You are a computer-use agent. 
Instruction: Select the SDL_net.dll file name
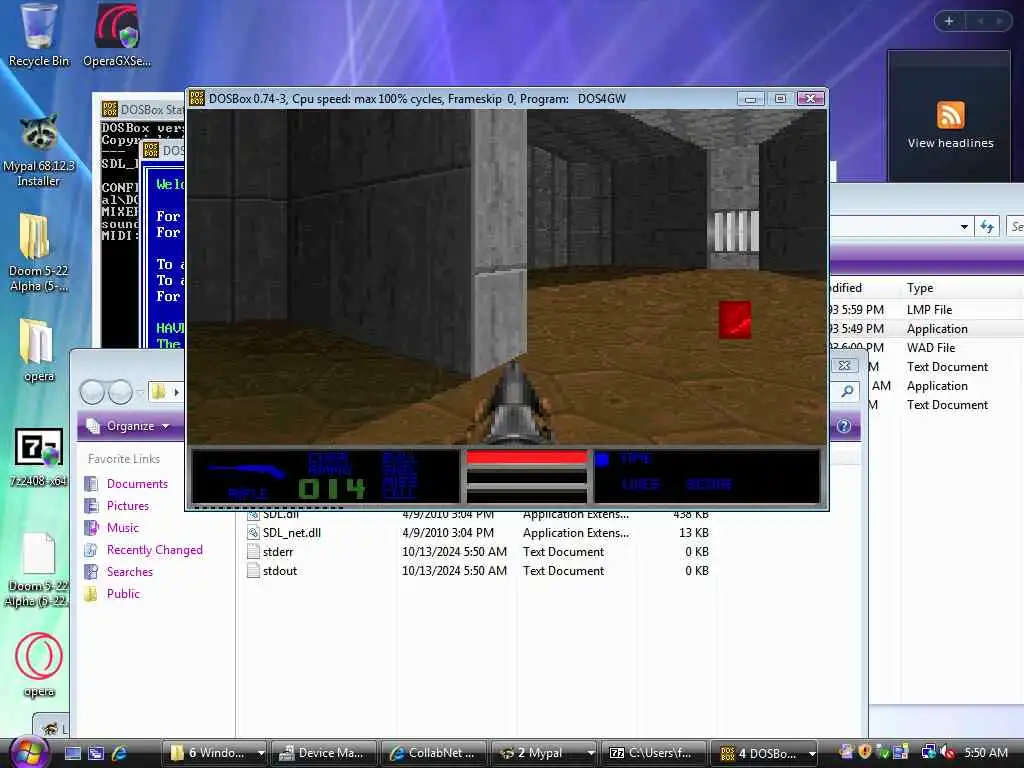point(291,533)
